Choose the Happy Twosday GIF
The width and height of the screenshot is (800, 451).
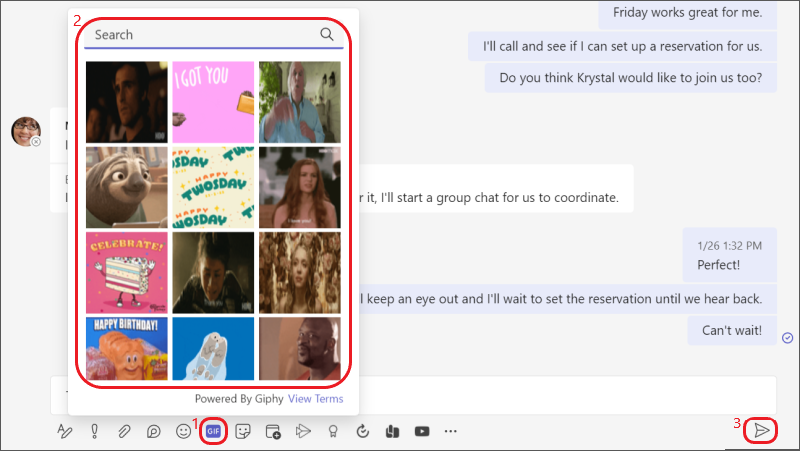point(213,187)
